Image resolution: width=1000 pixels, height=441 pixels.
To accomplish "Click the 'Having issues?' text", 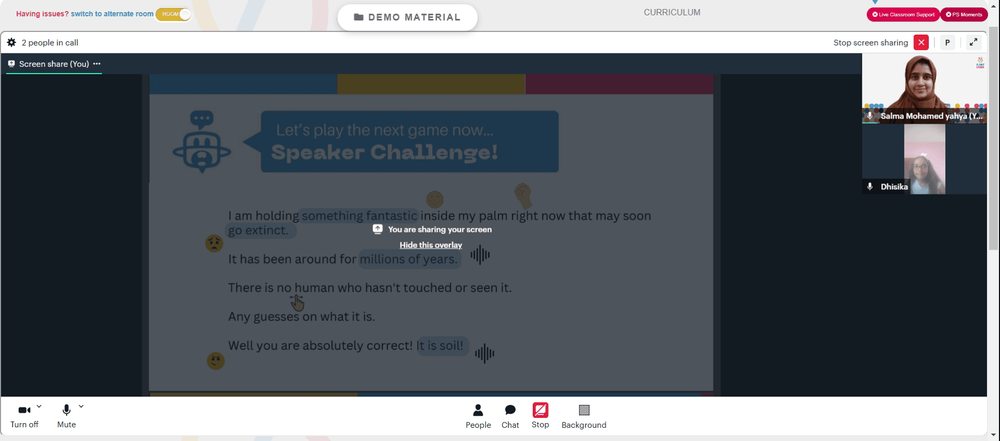I will coord(42,13).
